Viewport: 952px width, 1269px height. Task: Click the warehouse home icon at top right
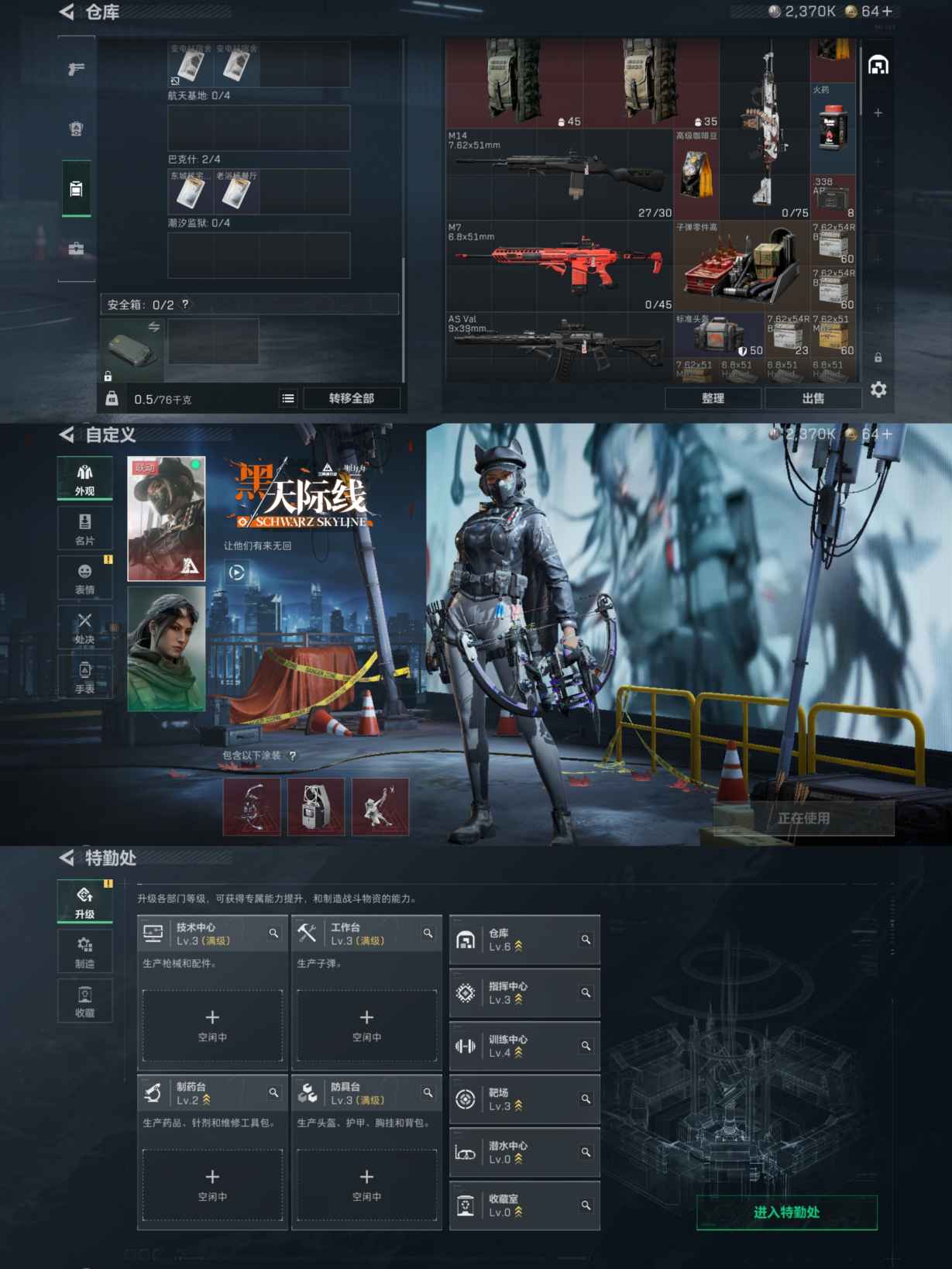[x=878, y=65]
